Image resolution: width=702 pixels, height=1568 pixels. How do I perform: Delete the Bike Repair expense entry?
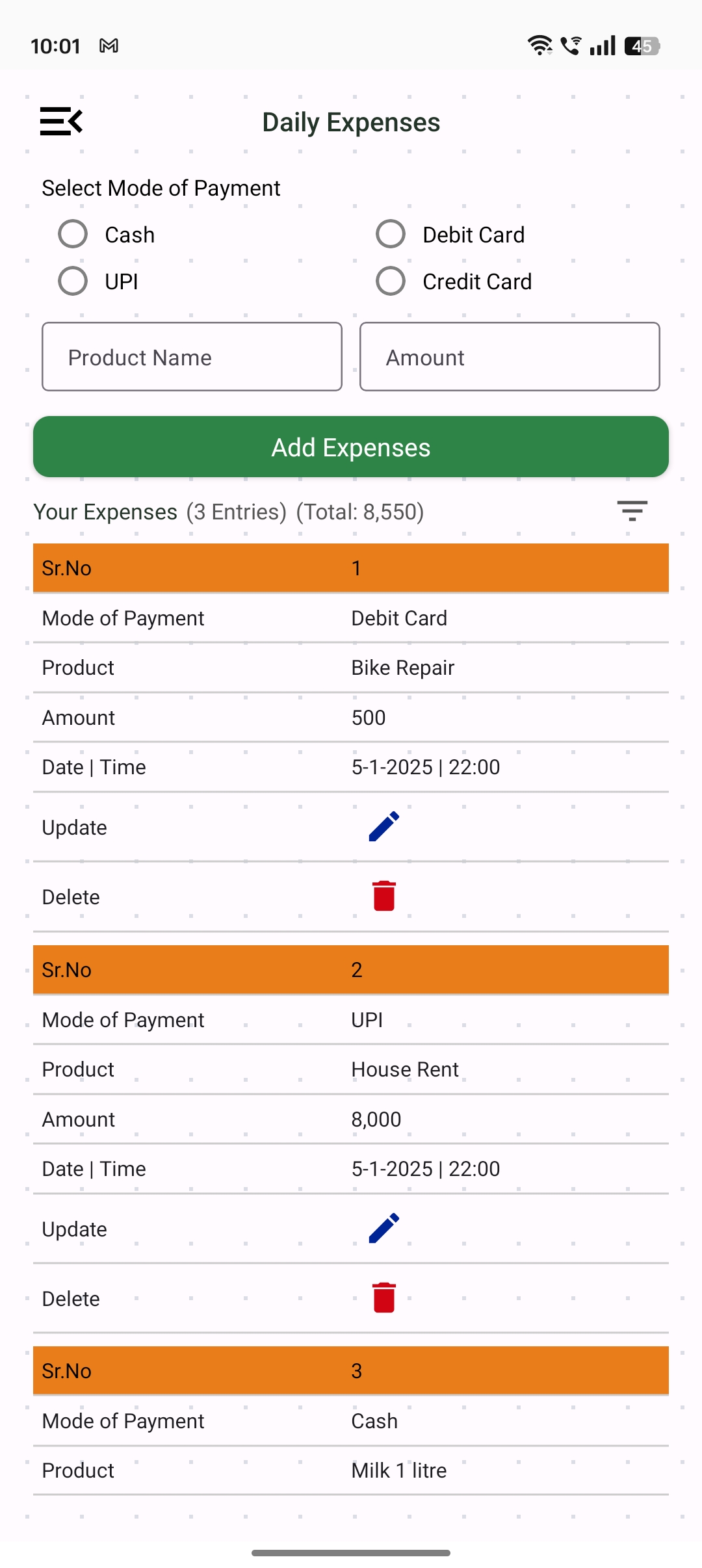click(383, 896)
